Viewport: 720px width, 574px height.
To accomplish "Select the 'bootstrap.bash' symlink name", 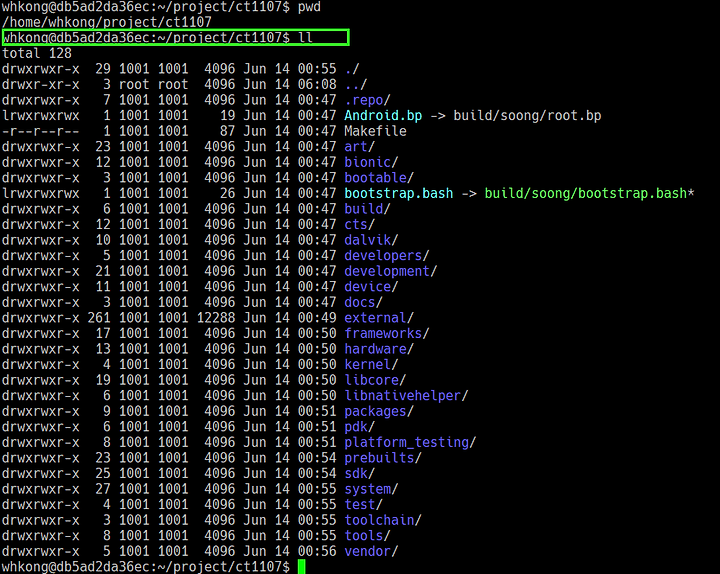I will 399,193.
